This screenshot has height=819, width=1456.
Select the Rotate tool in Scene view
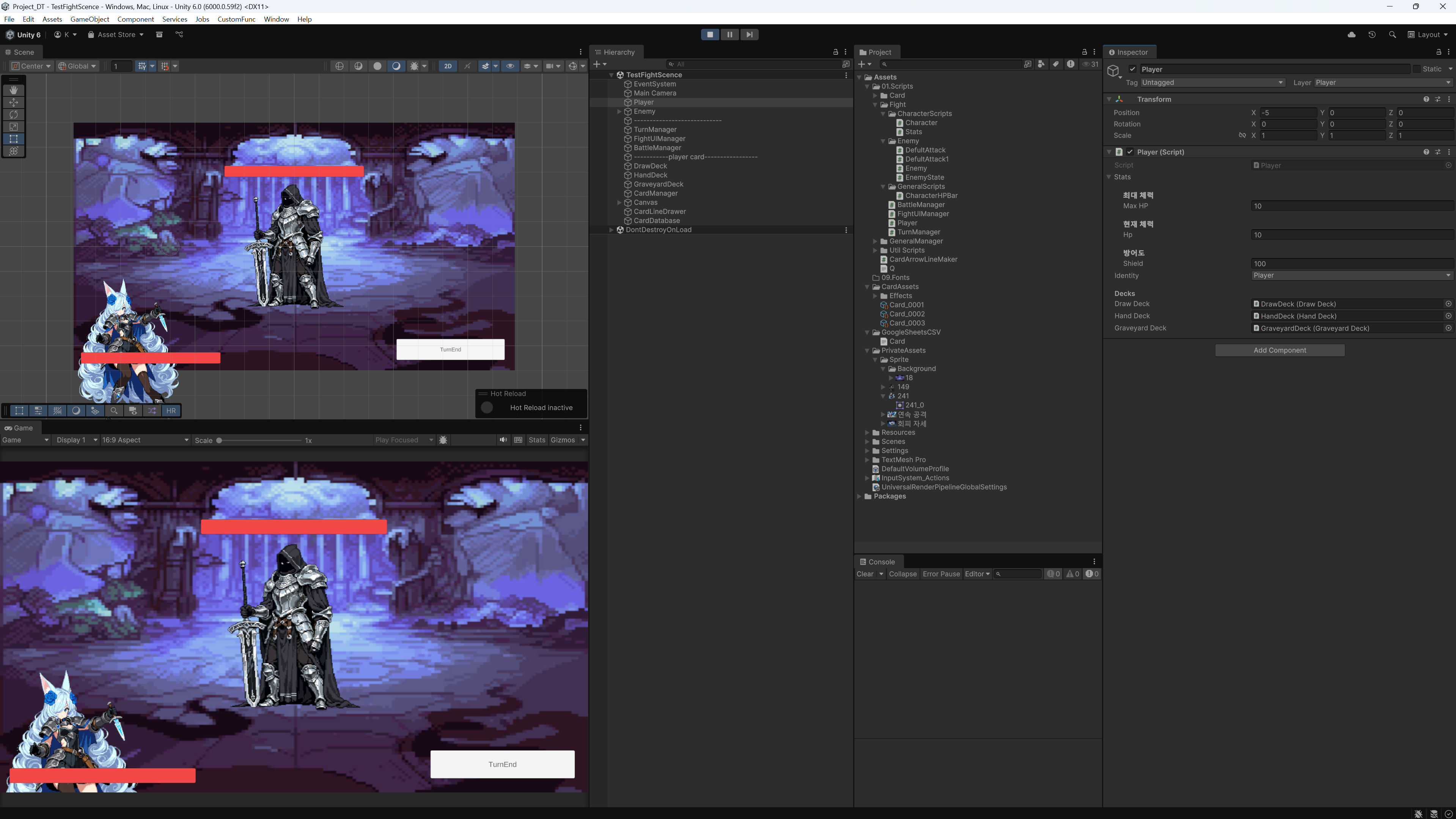coord(14,114)
